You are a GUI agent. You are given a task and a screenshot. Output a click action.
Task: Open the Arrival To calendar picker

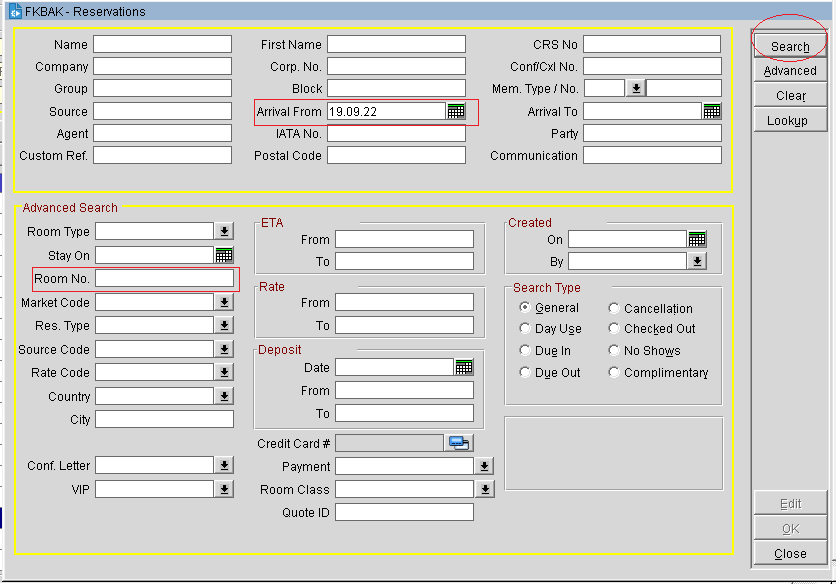712,111
